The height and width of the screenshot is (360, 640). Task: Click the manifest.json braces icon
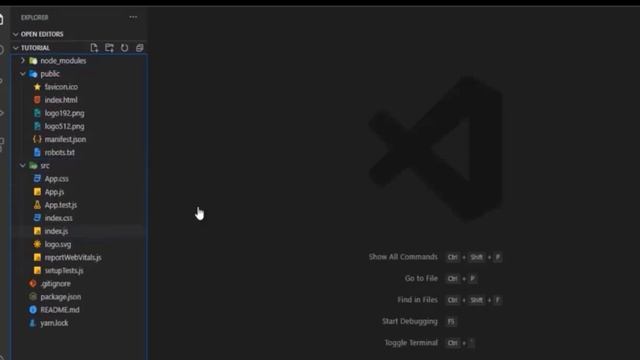pyautogui.click(x=37, y=139)
